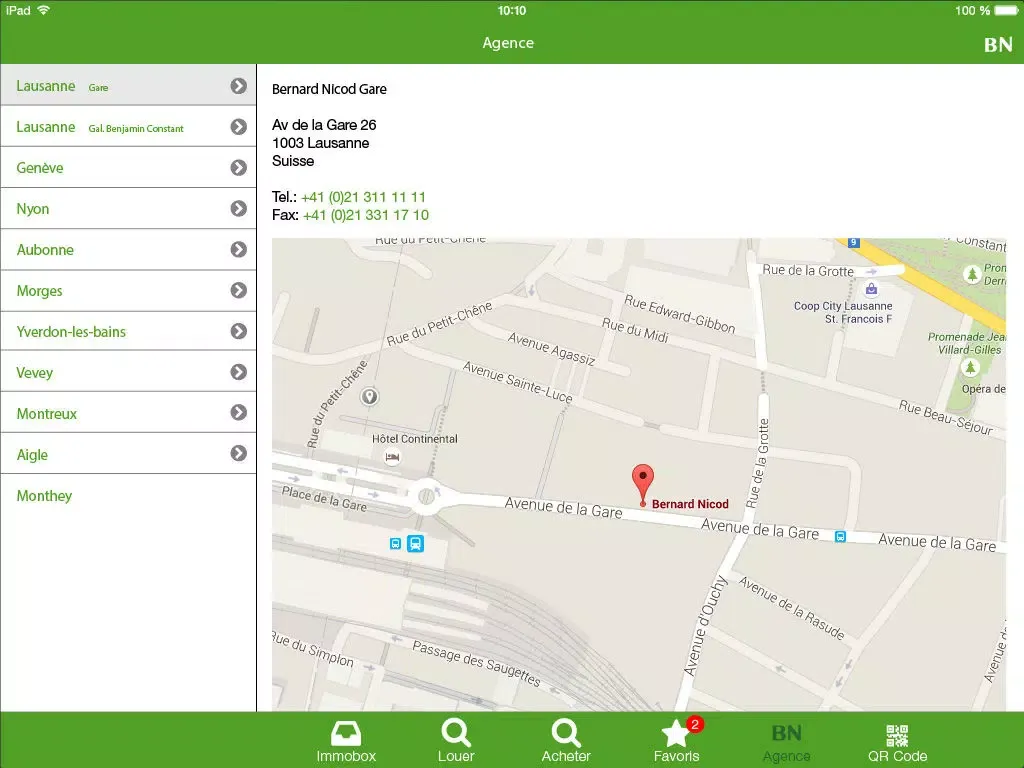
Task: Click the small bus icon beside train icon
Action: (395, 543)
